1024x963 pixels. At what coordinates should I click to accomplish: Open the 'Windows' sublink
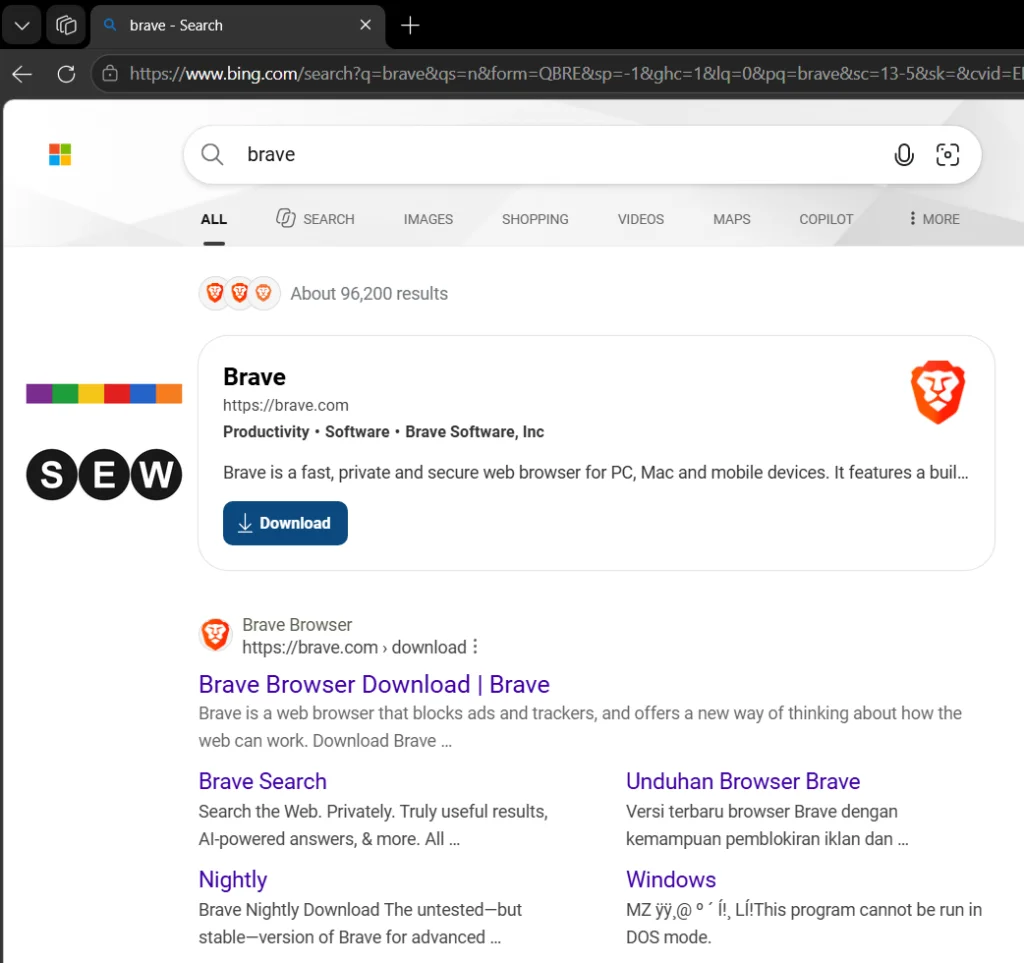(671, 879)
